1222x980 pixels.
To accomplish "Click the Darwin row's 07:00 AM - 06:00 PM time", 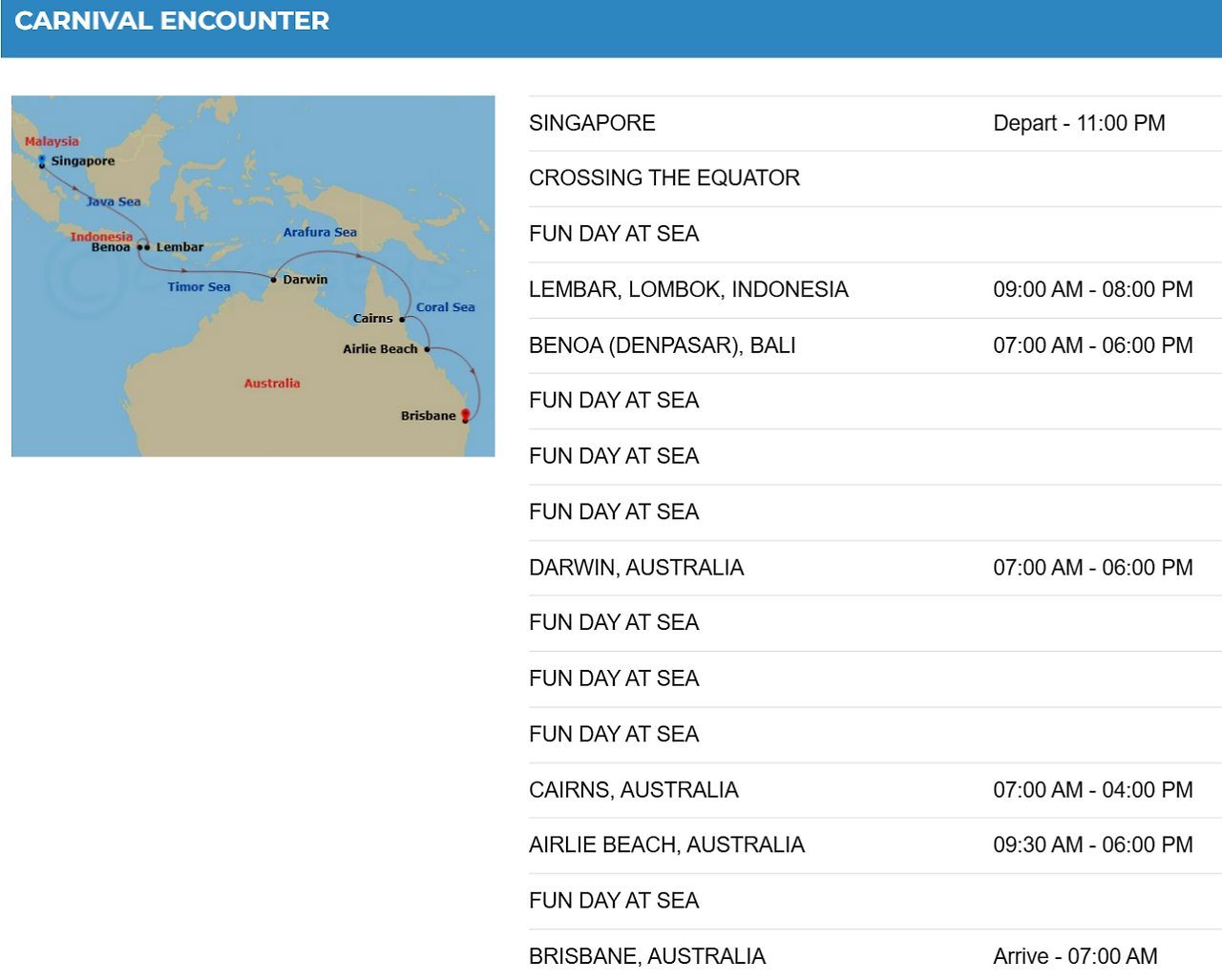I will [x=1093, y=568].
